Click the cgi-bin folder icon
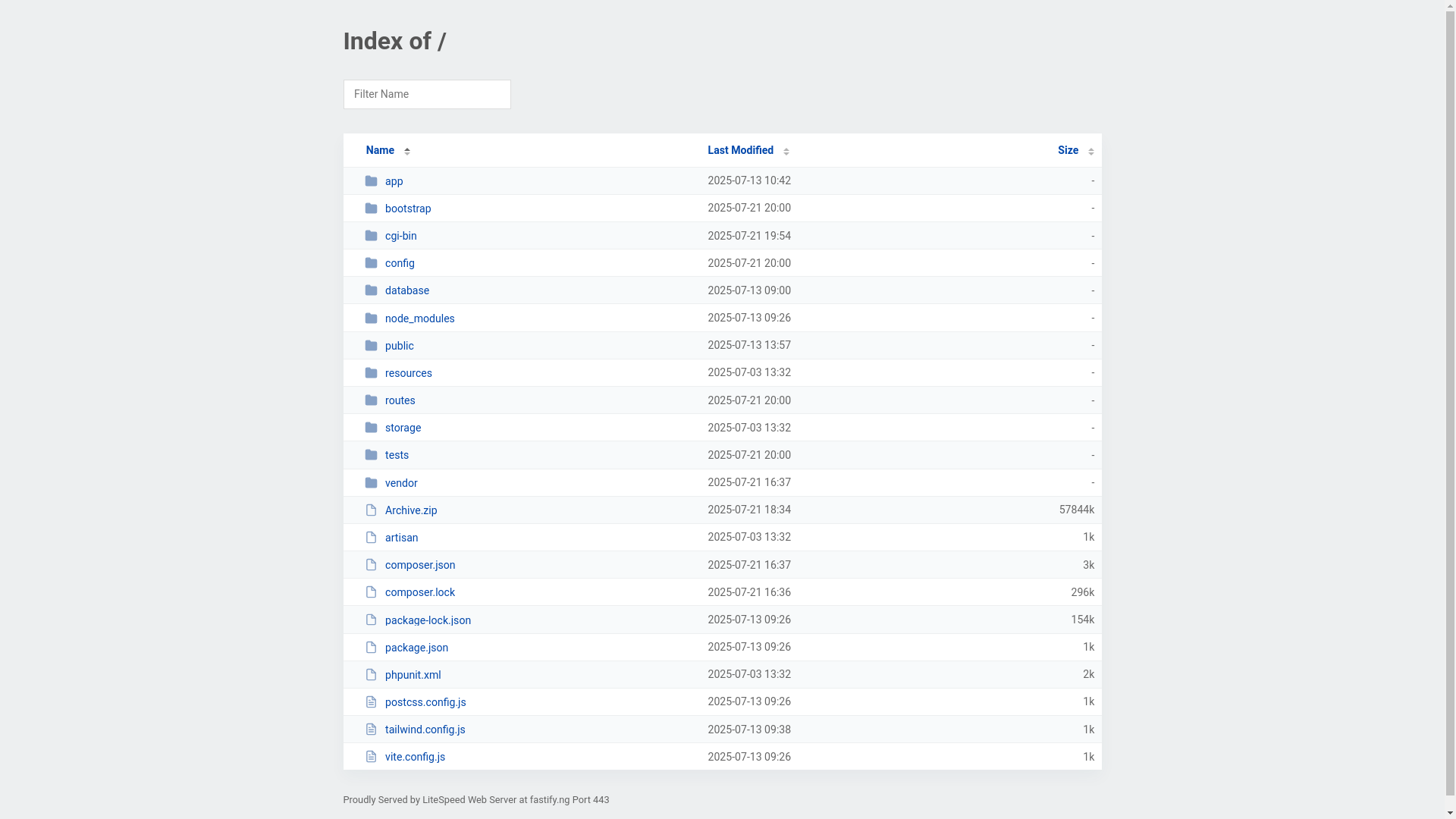Screen dimensions: 1456x819 coord(371,236)
